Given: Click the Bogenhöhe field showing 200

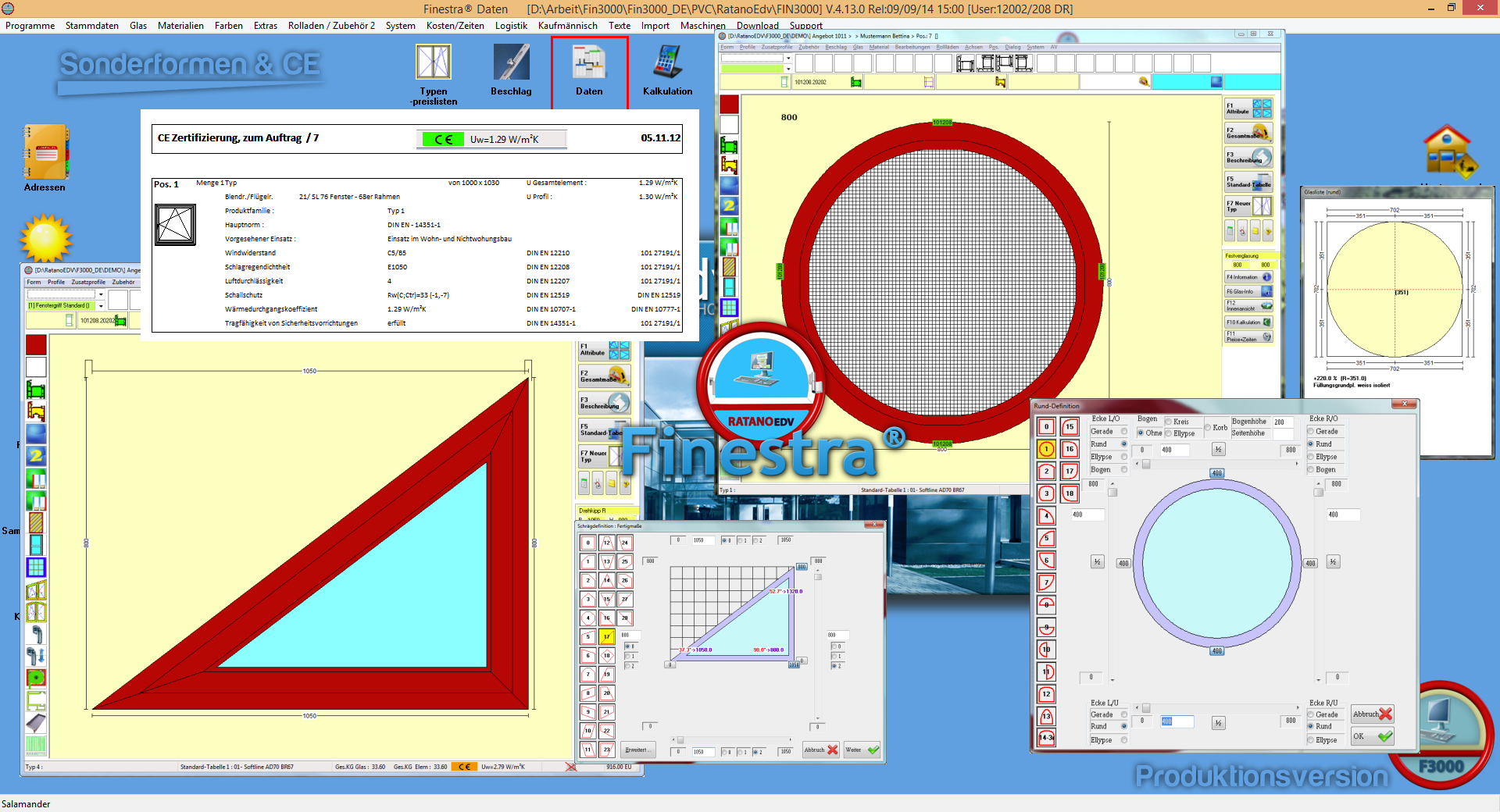Looking at the screenshot, I should coord(1283,422).
